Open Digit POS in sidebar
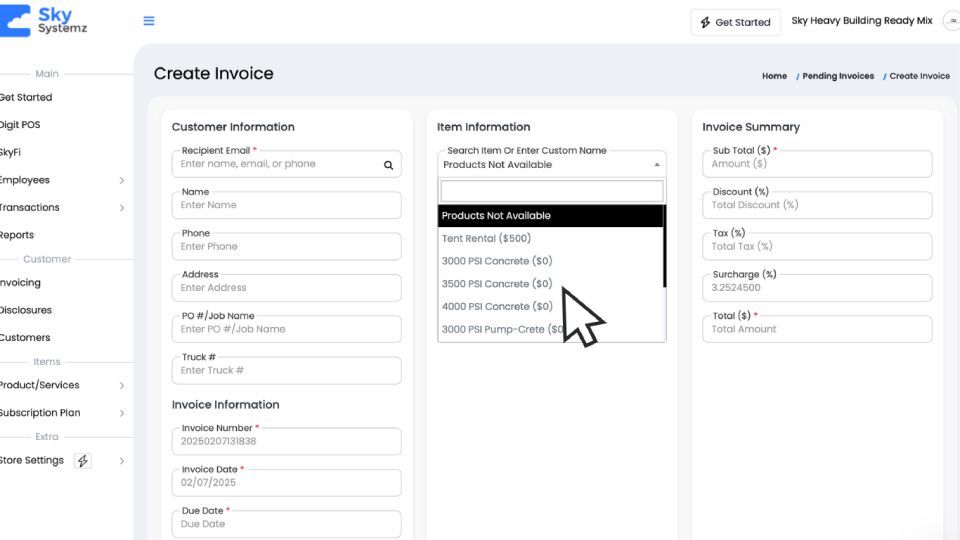Image resolution: width=960 pixels, height=540 pixels. (20, 125)
